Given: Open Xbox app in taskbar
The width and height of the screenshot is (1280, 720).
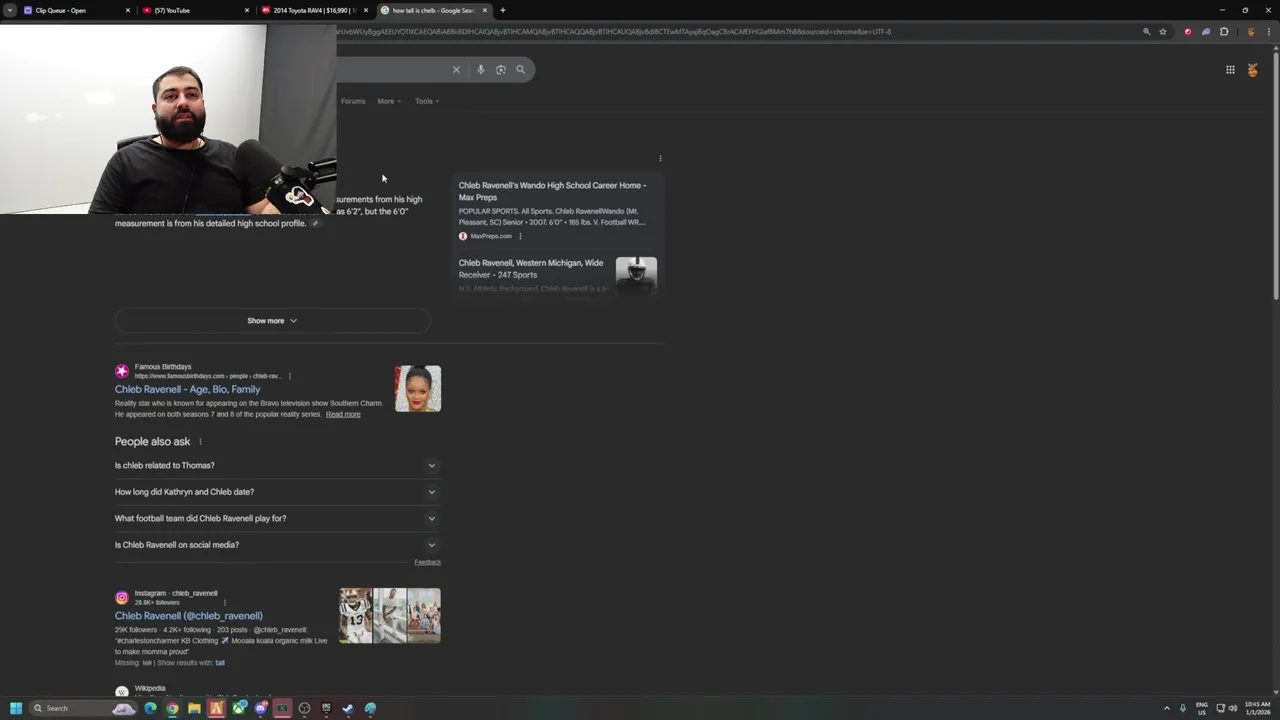Looking at the screenshot, I should [x=238, y=708].
